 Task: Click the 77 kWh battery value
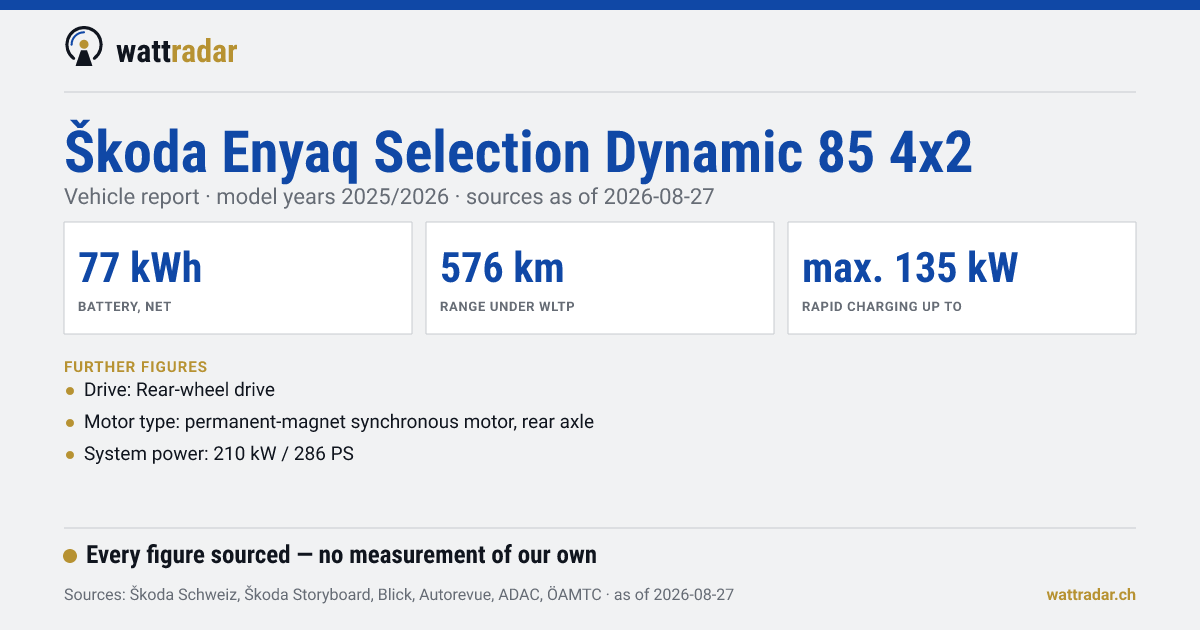tap(140, 268)
